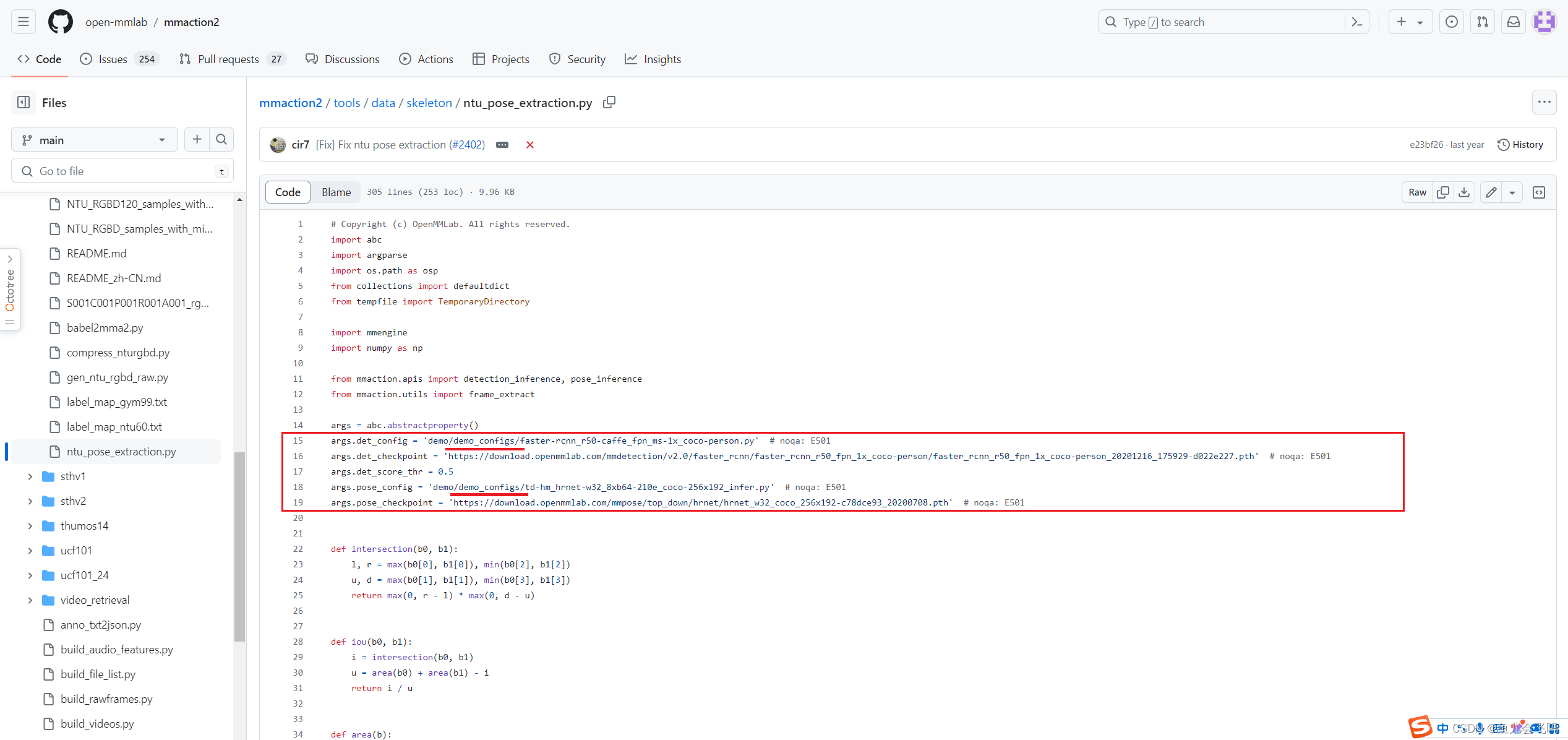The image size is (1568, 740).
Task: Open commit details with the ellipsis button
Action: click(502, 144)
